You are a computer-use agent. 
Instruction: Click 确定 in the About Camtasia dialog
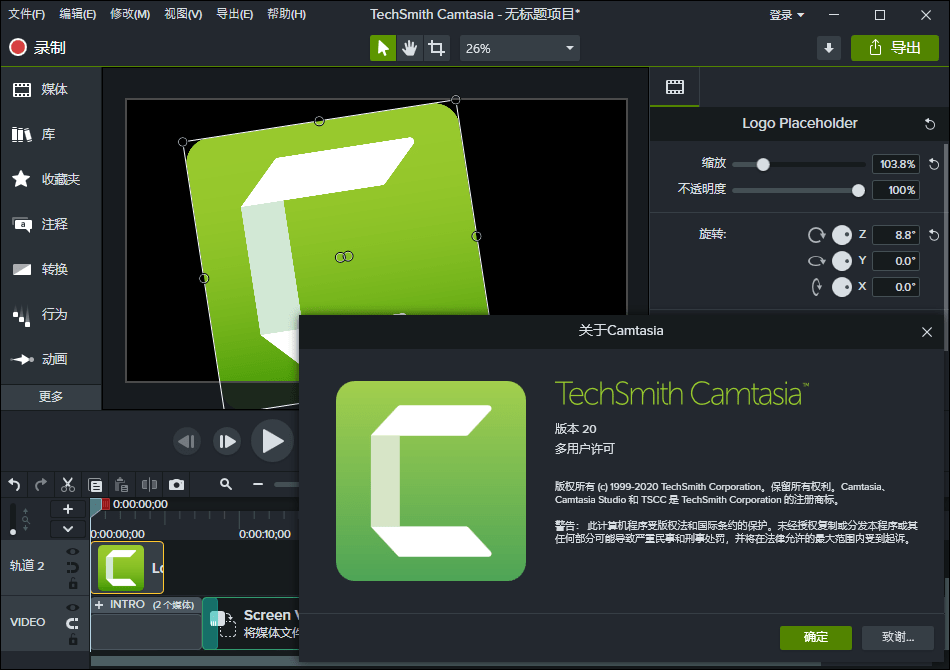coord(815,637)
